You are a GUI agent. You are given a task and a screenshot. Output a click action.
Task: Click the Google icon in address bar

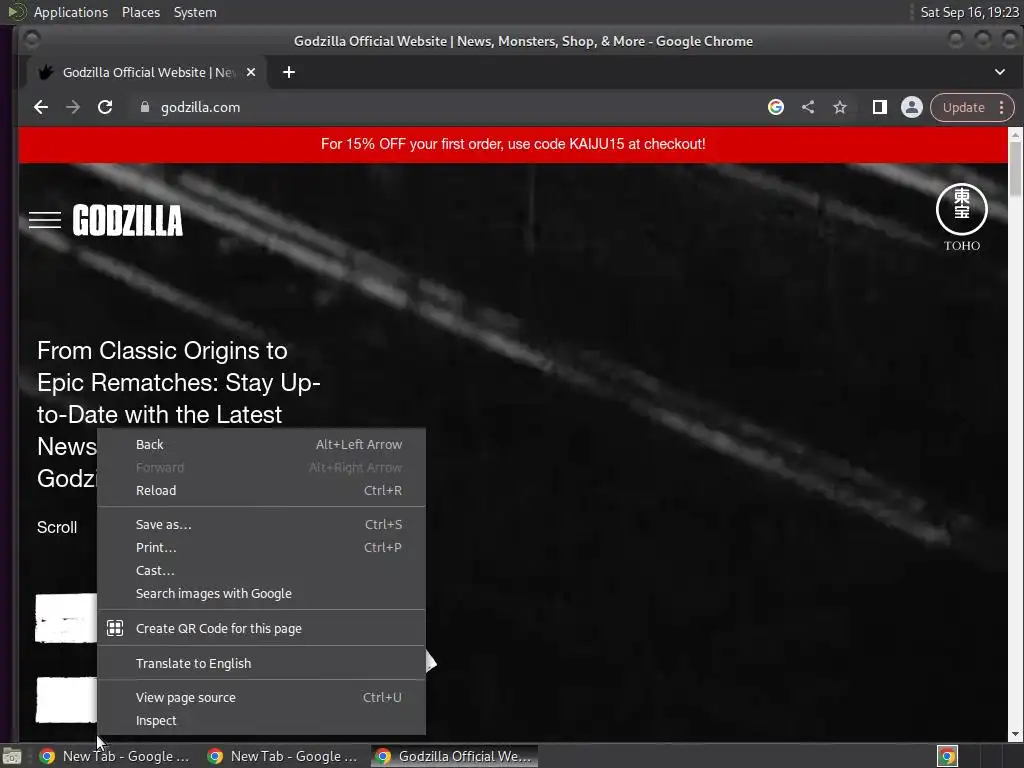tap(775, 107)
